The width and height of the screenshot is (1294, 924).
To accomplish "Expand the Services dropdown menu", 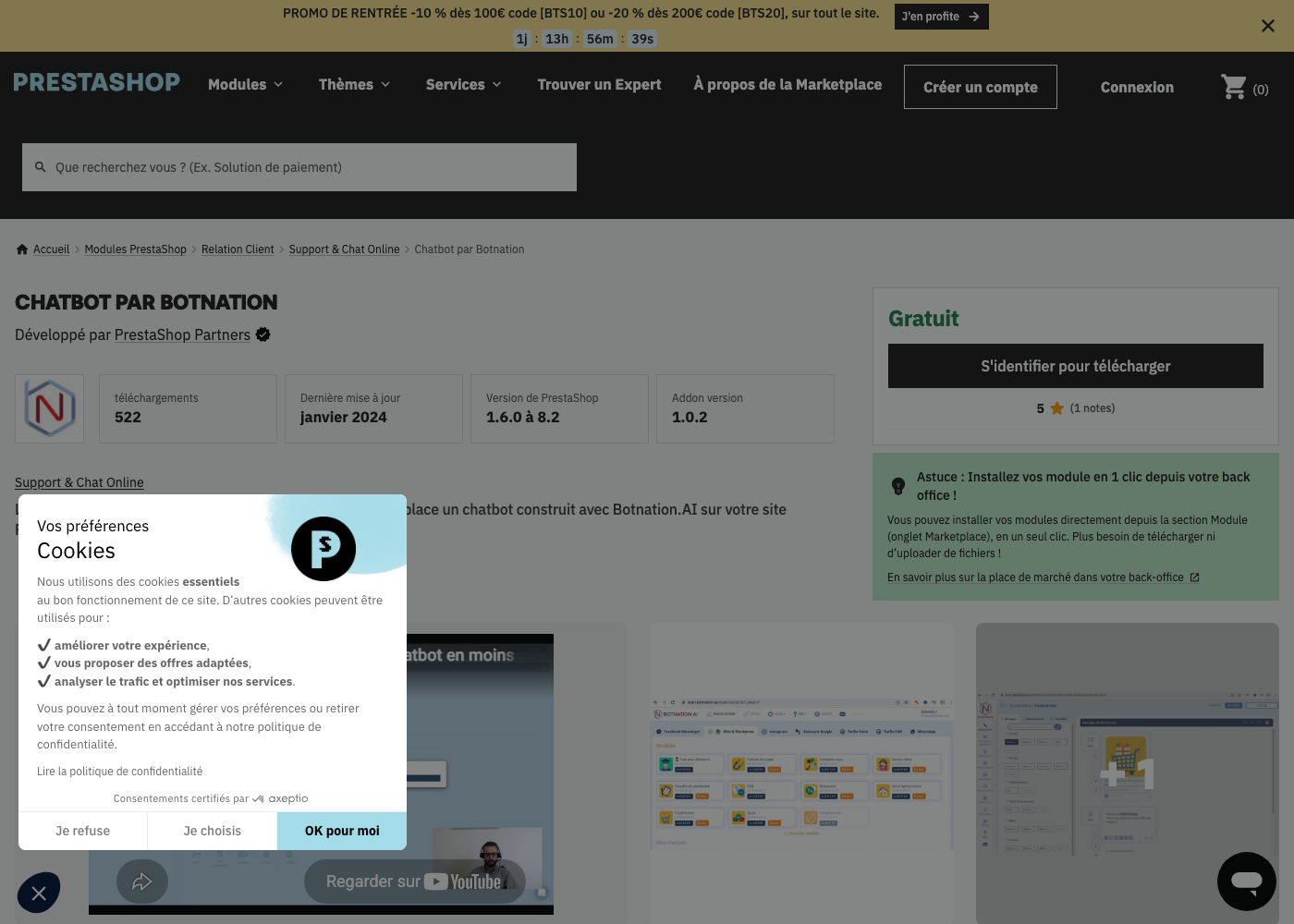I will pos(463,84).
